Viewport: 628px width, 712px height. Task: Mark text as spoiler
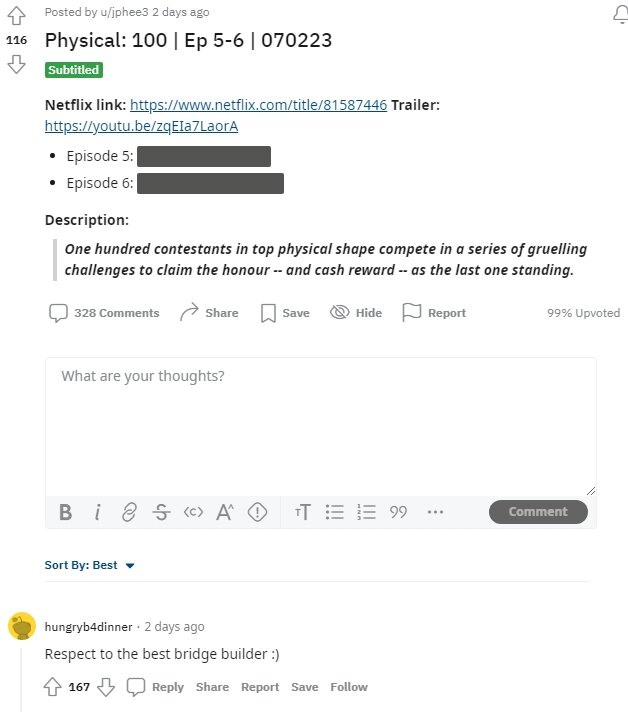click(x=257, y=512)
